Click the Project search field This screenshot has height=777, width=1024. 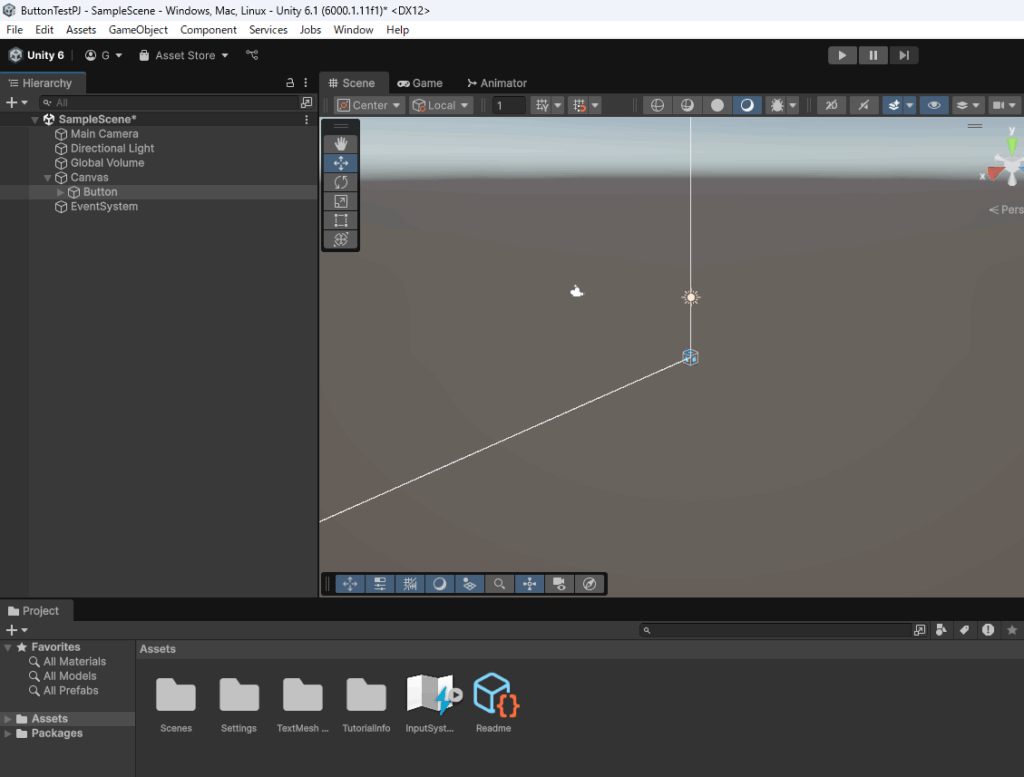[775, 630]
